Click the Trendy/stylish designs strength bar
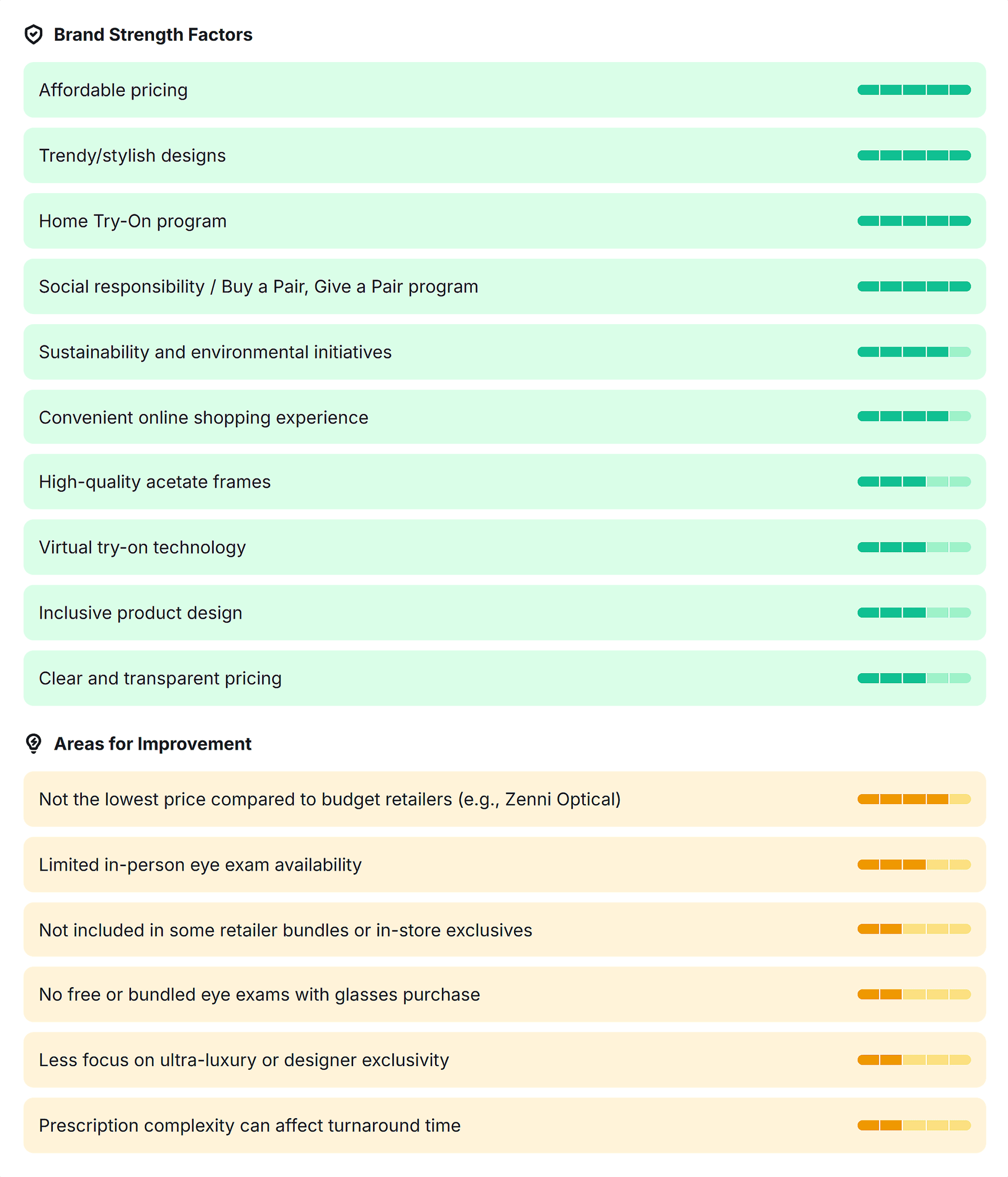Image resolution: width=1008 pixels, height=1177 pixels. coord(913,156)
